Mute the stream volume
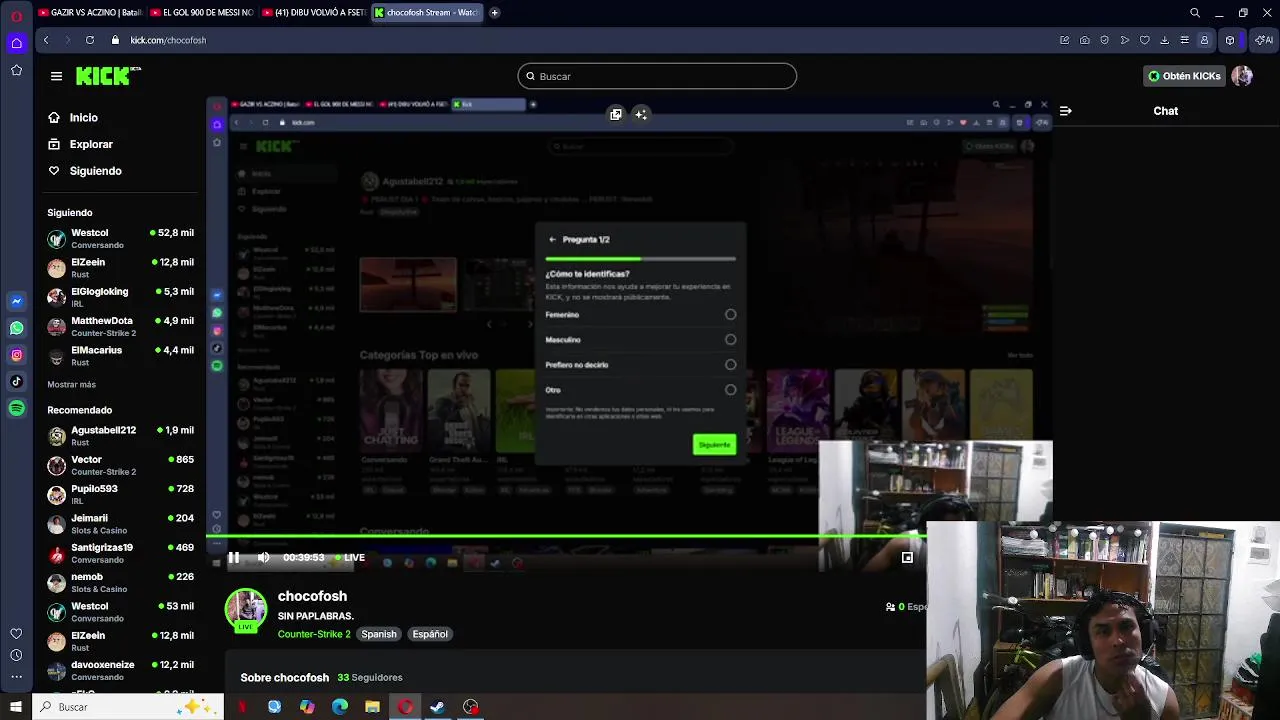 [x=263, y=558]
